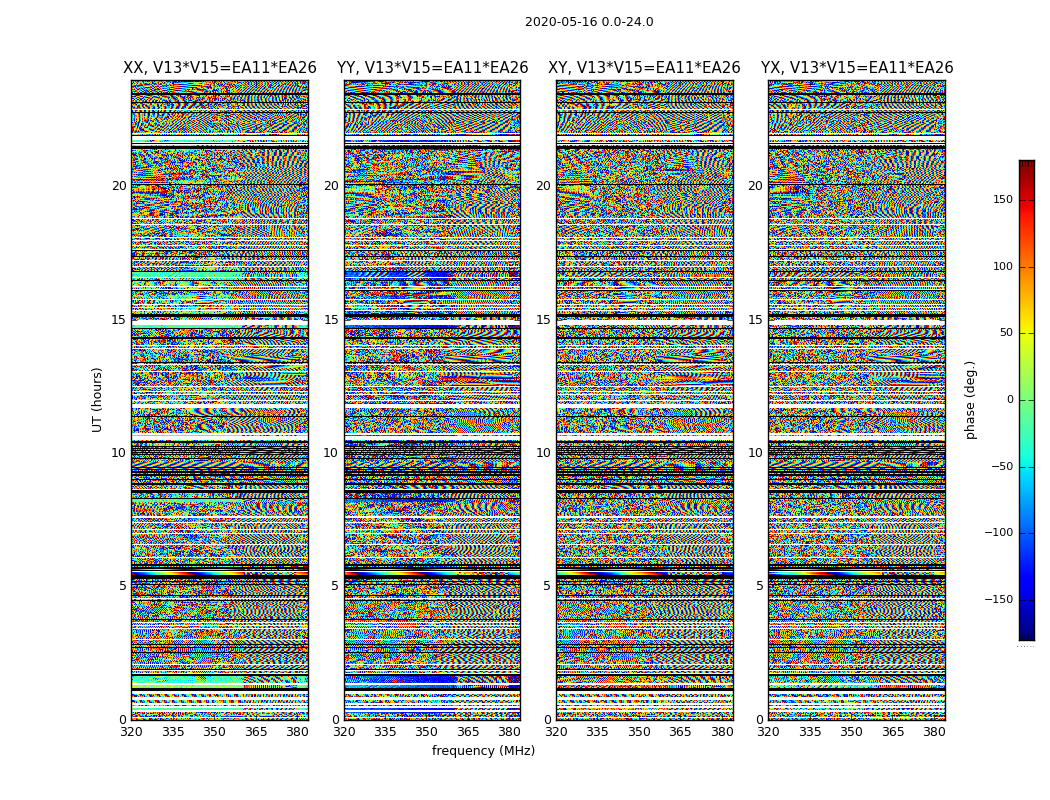
Task: Click XX plot y-axis tick 10
Action: pyautogui.click(x=119, y=453)
